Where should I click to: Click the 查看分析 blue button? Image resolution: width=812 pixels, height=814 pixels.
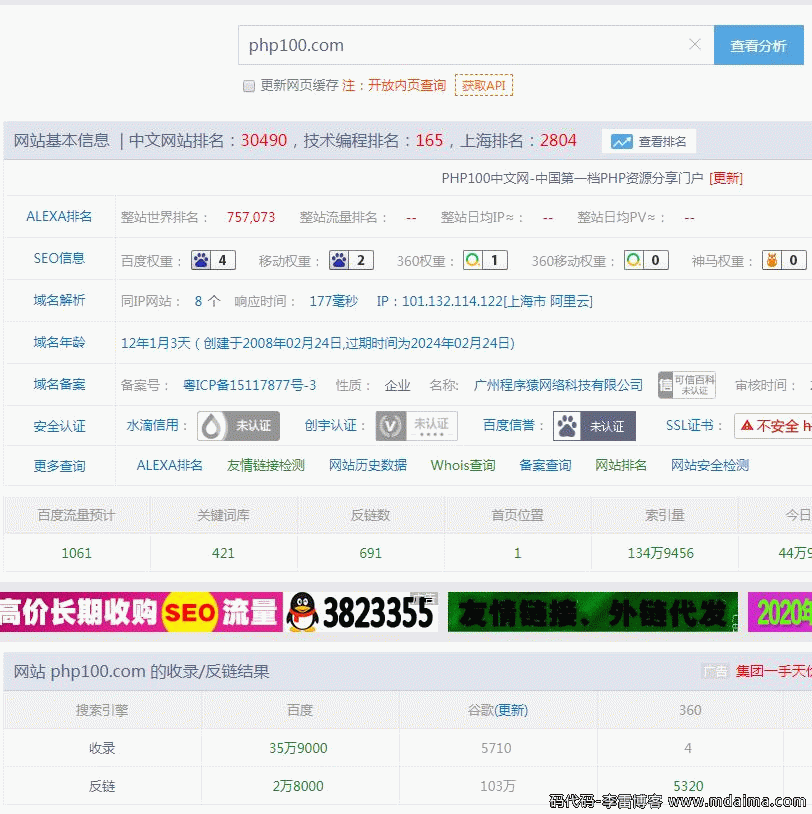click(759, 44)
